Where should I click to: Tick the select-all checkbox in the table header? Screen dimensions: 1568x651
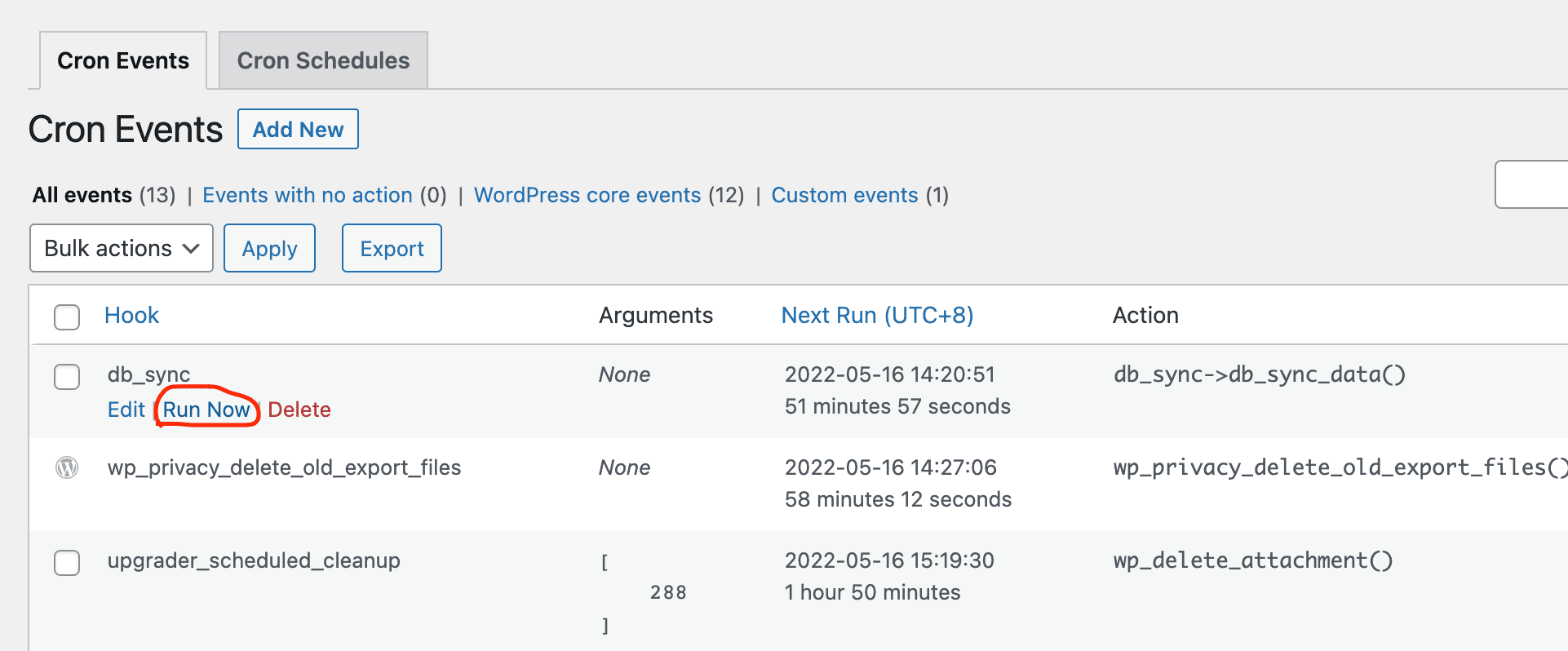[x=67, y=317]
